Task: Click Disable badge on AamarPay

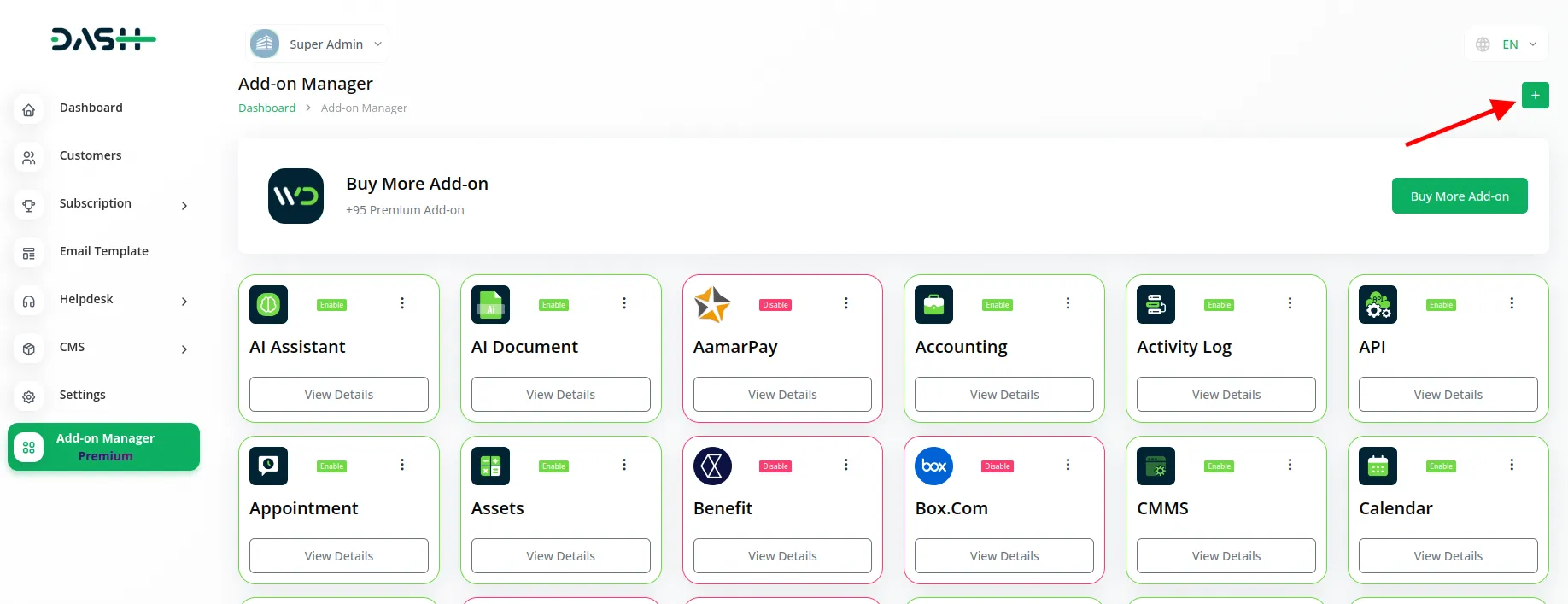Action: [775, 305]
